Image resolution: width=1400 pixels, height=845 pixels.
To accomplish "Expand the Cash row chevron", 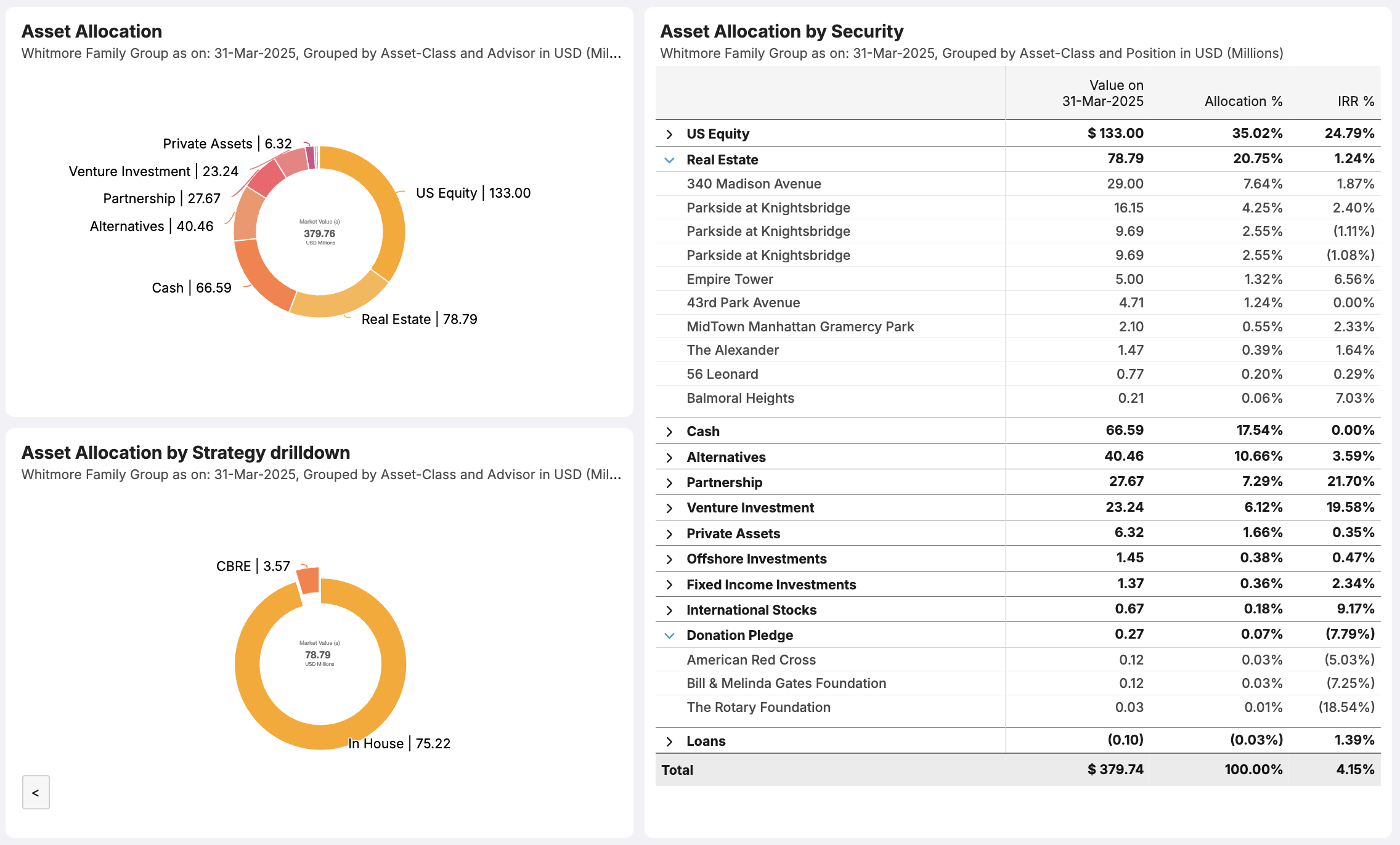I will click(669, 432).
